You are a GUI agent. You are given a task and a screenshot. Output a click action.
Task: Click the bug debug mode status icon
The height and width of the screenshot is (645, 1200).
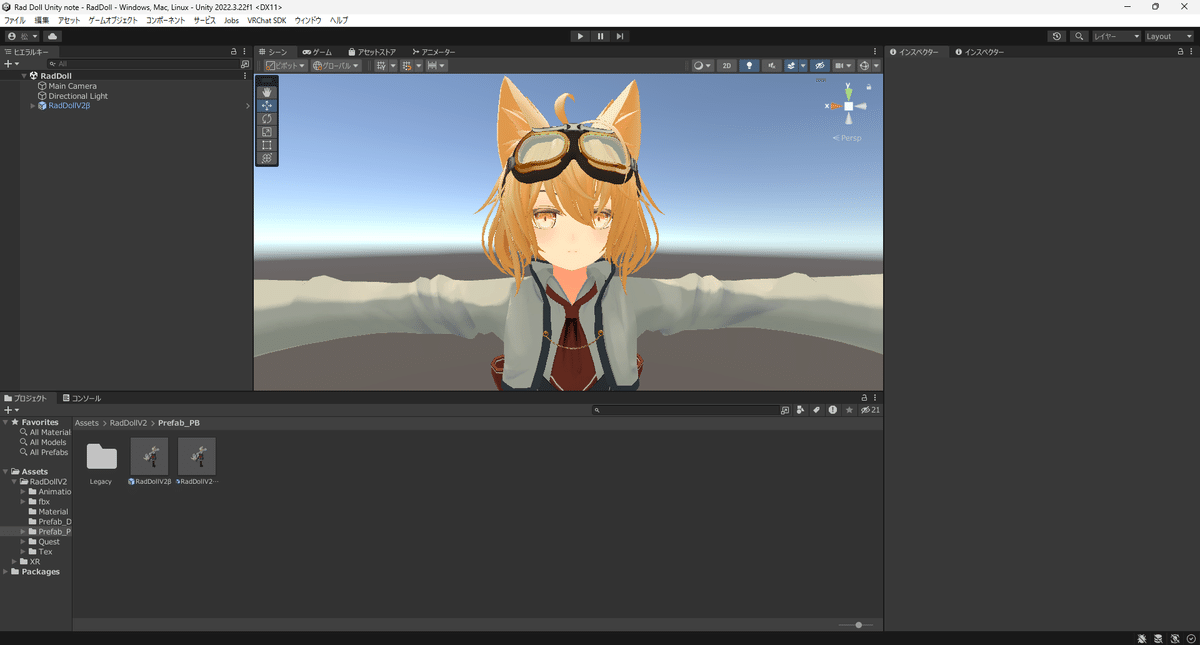coord(1142,638)
